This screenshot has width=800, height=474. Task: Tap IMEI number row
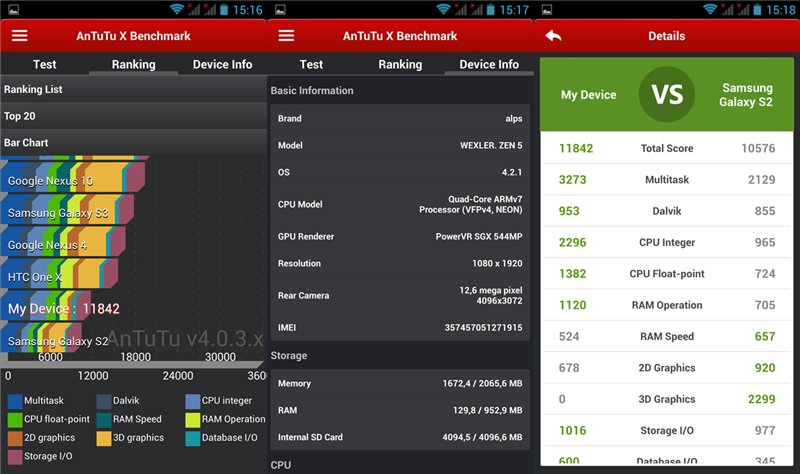[x=400, y=328]
